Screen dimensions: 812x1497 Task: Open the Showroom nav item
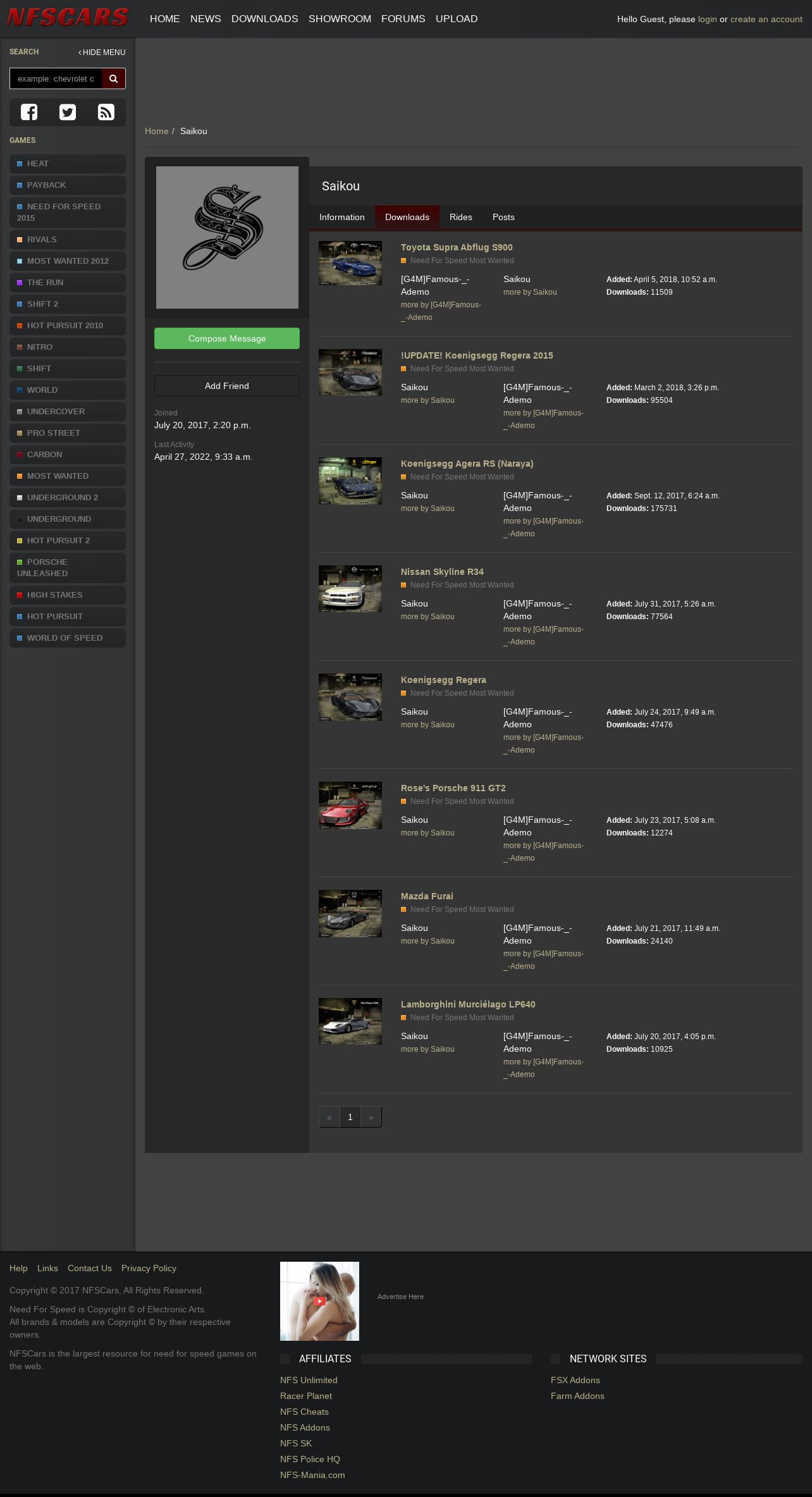click(x=340, y=19)
